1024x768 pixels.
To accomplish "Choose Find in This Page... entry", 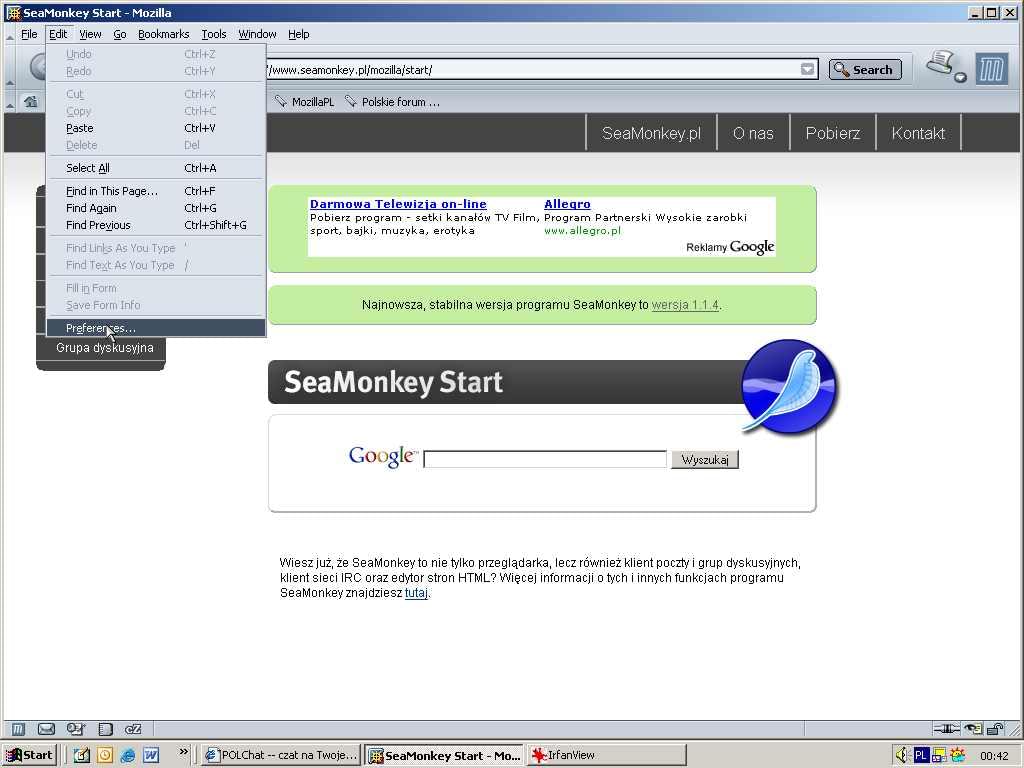I will pos(156,191).
